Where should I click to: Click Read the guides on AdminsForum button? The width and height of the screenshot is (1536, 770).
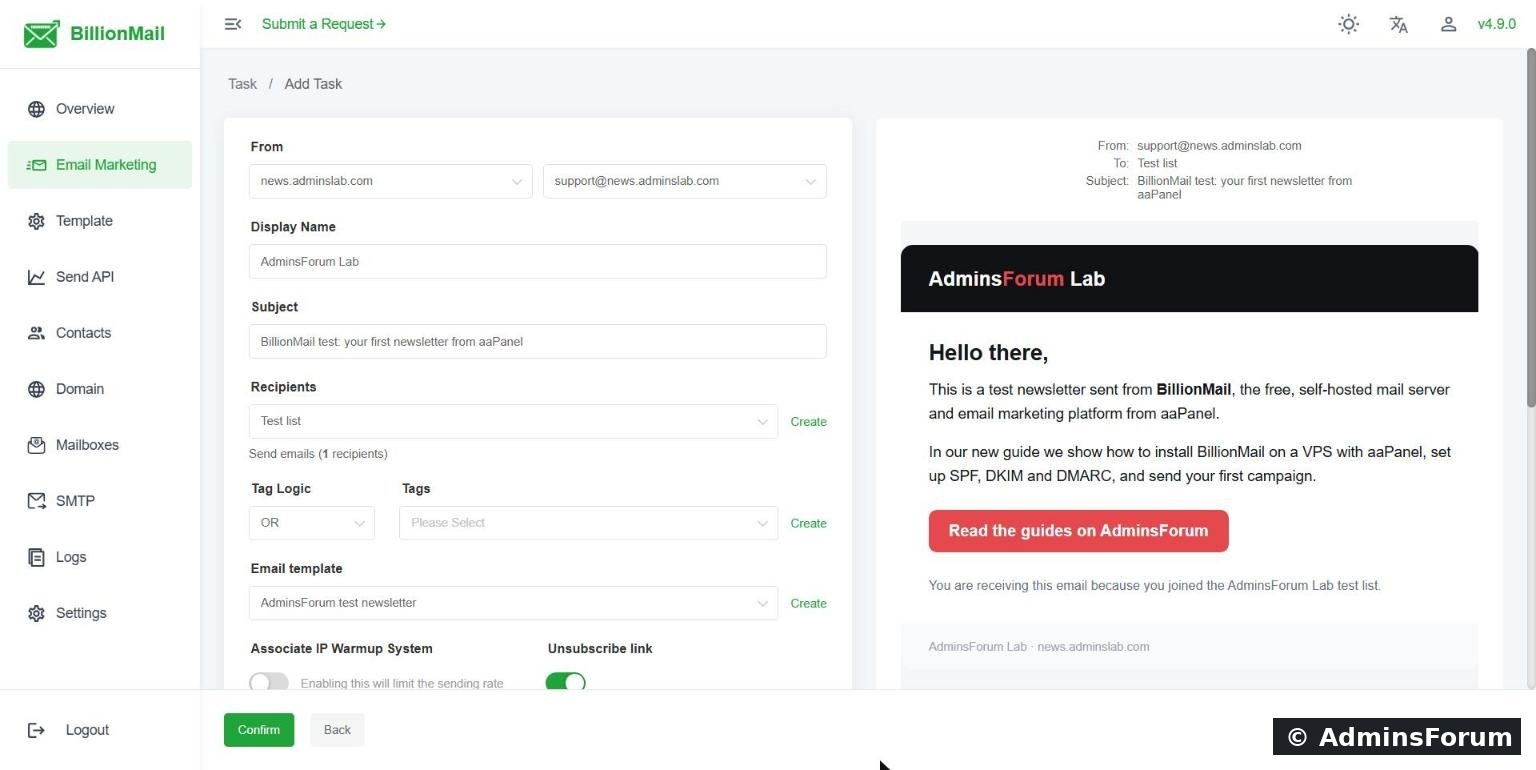[1078, 531]
